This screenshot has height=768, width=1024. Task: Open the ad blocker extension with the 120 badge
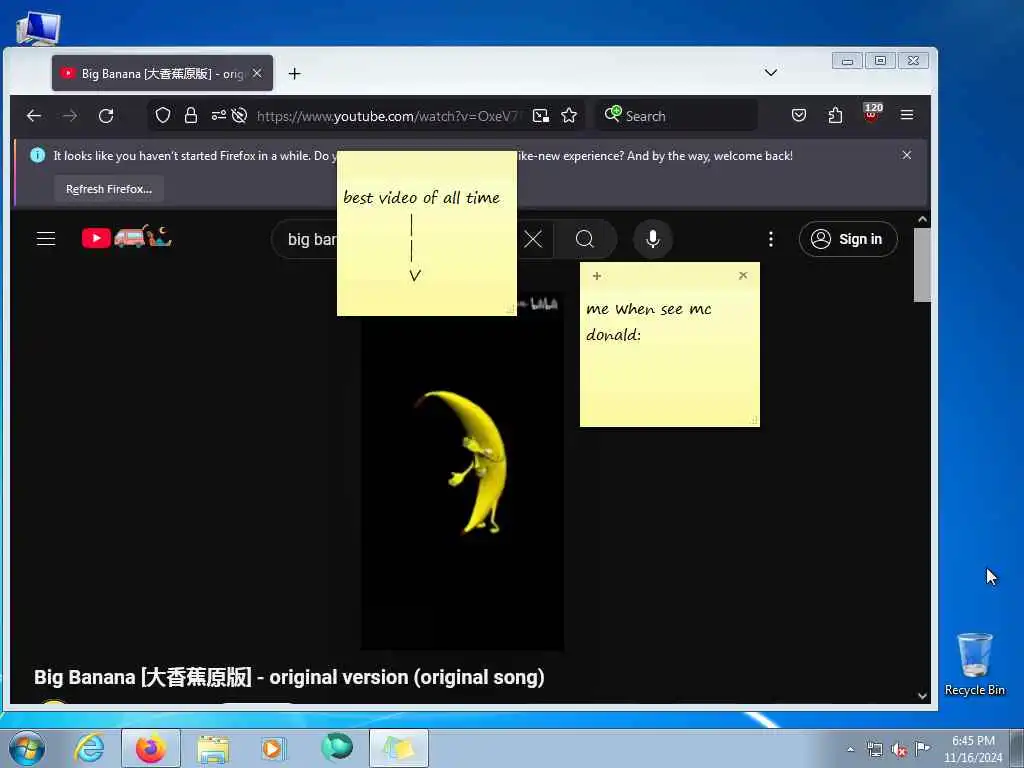coord(872,114)
